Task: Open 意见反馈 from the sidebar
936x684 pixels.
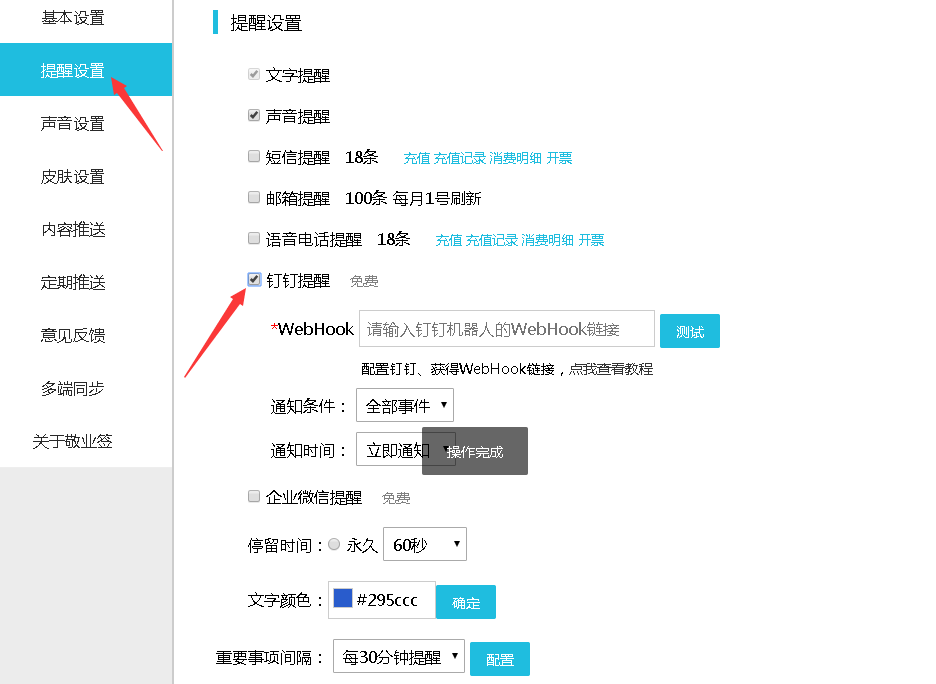Action: 73,335
